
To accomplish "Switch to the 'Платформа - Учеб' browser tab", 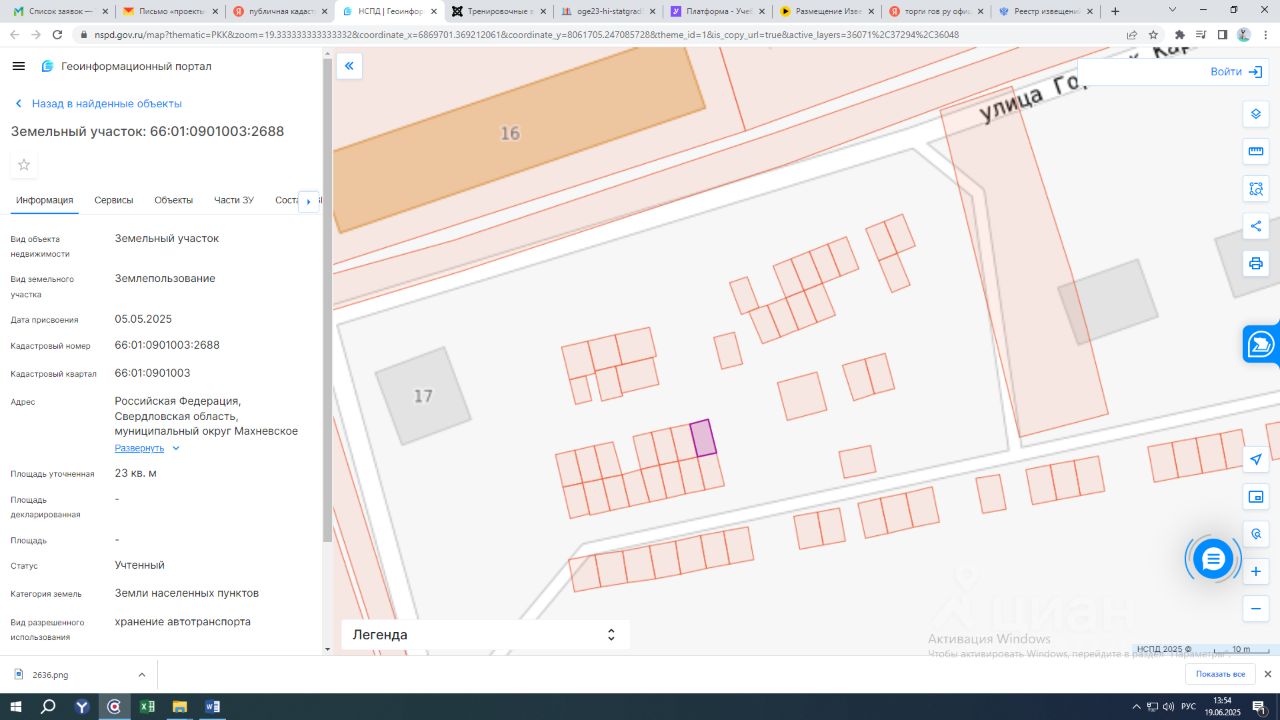I will [718, 11].
